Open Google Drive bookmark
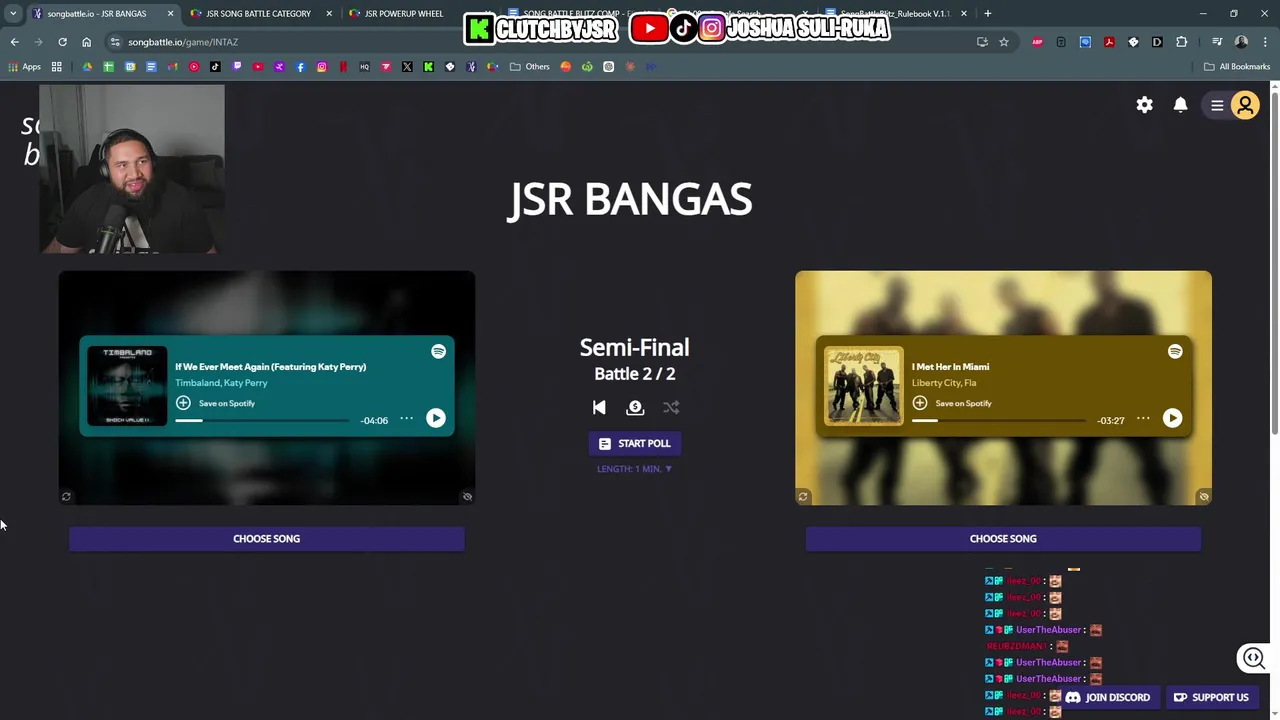1280x720 pixels. coord(87,67)
